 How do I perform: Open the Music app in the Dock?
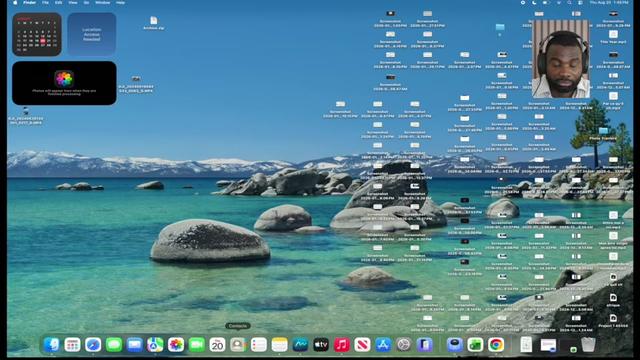(x=342, y=345)
